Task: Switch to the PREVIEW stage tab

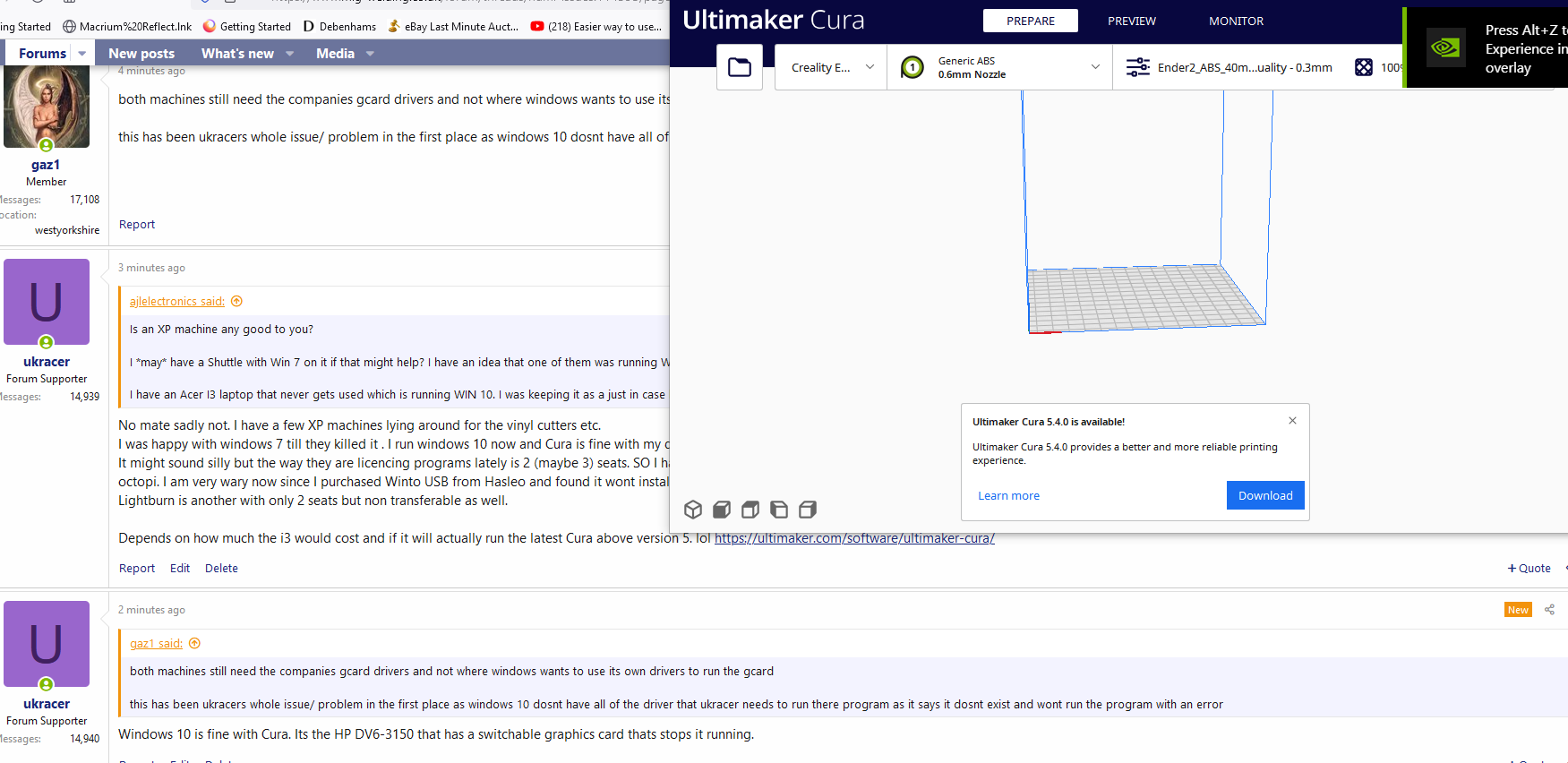Action: [x=1132, y=21]
